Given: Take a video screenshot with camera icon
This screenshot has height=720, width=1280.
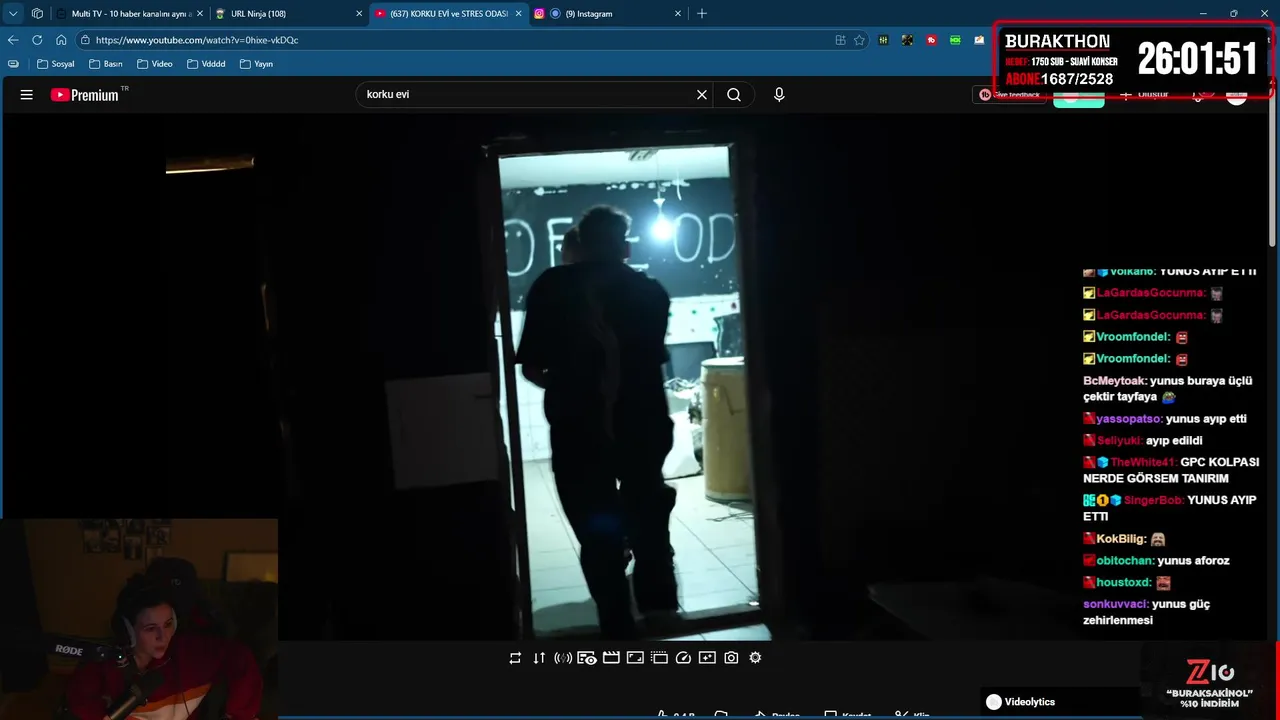Looking at the screenshot, I should tap(731, 658).
